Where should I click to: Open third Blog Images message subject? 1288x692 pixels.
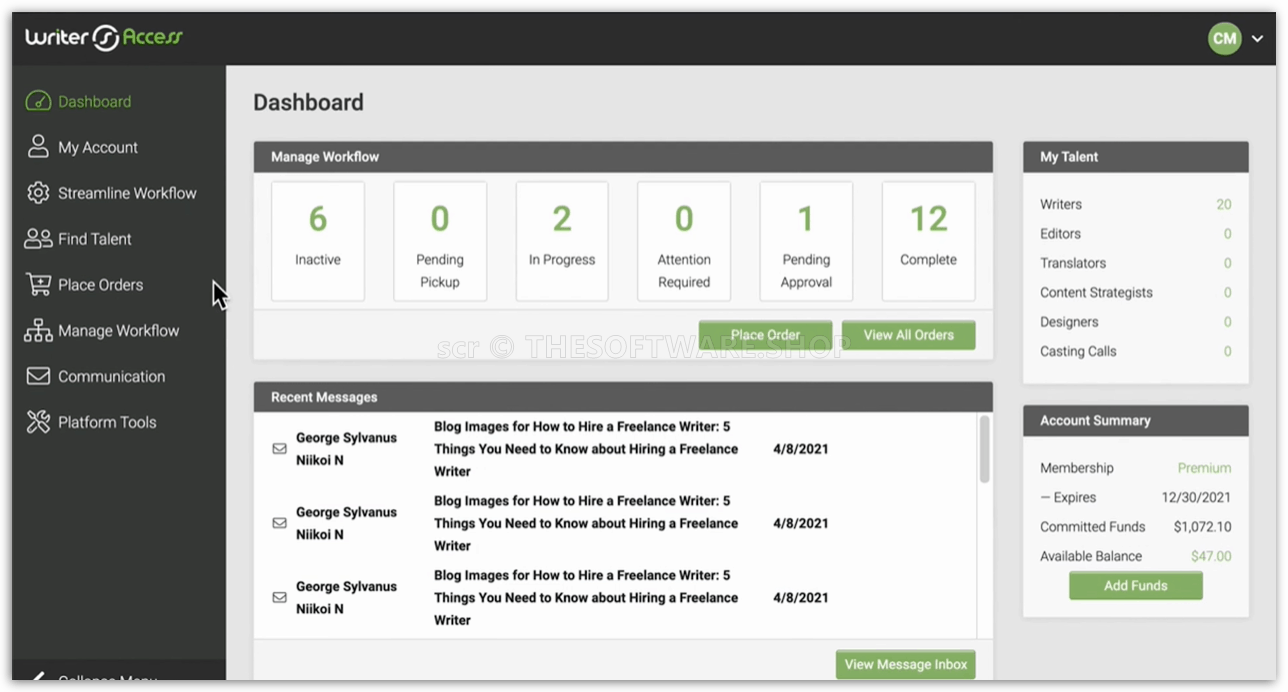coord(586,597)
